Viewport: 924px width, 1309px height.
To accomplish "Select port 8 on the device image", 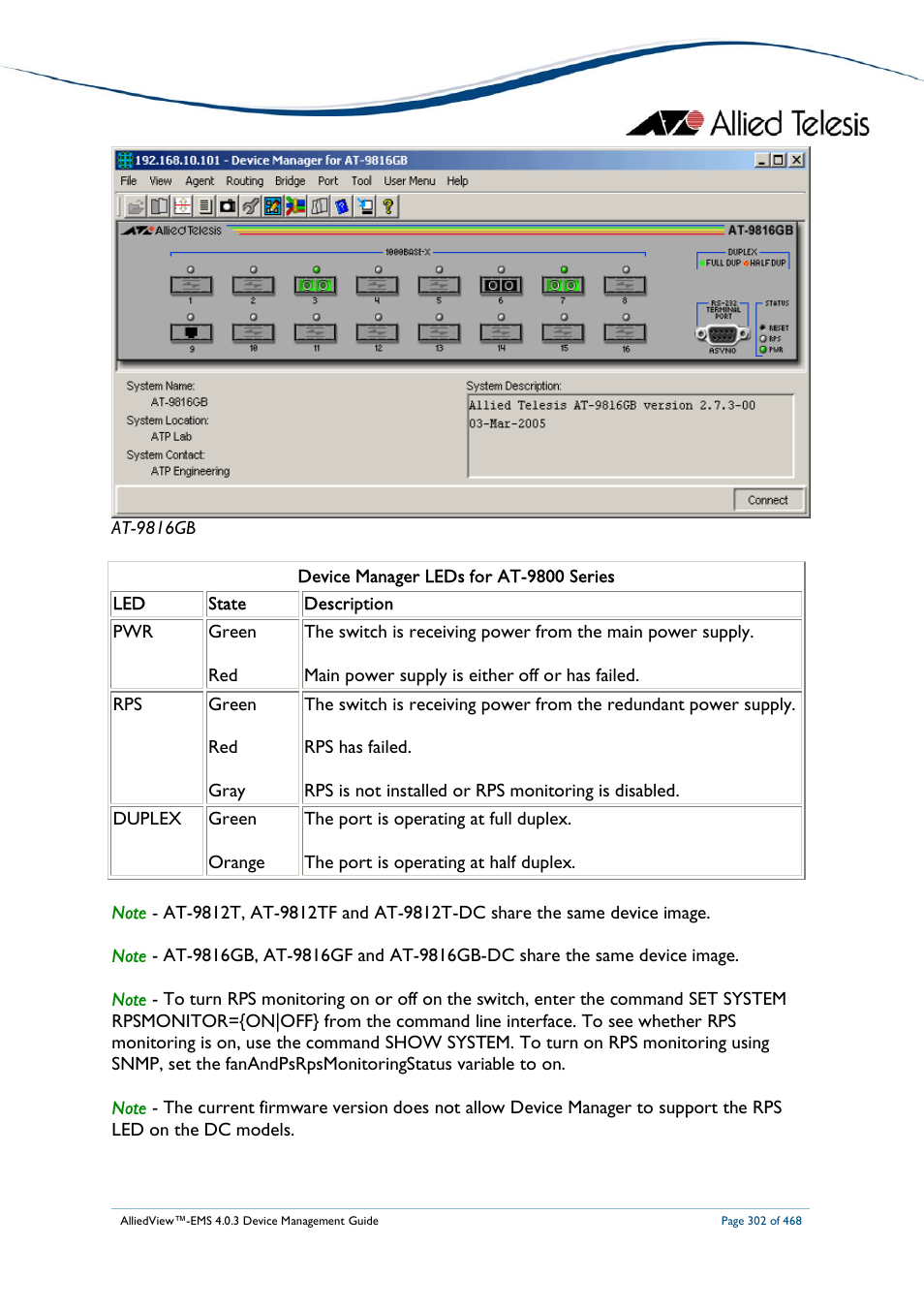I will [625, 285].
